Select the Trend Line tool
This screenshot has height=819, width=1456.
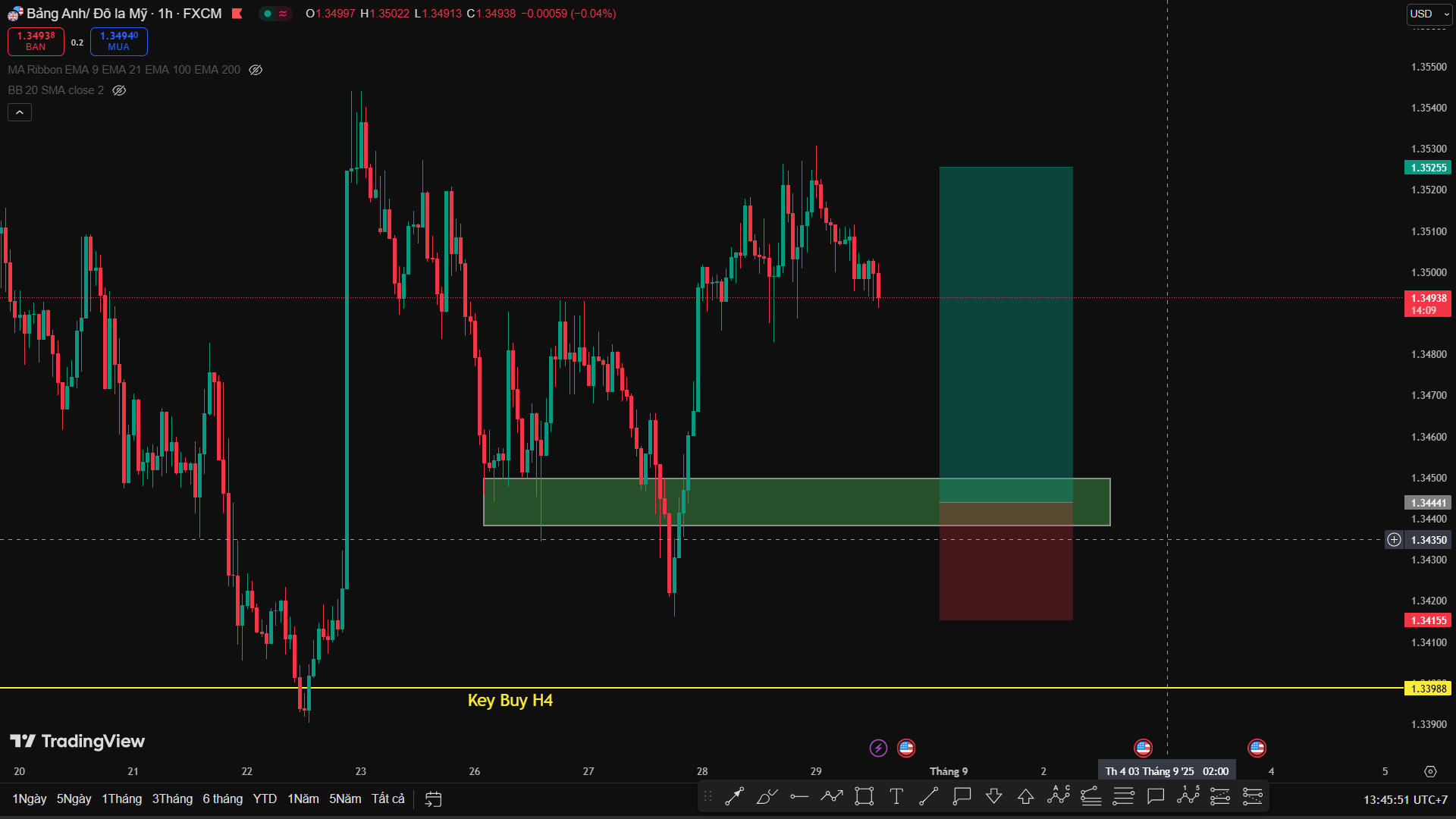click(x=929, y=796)
